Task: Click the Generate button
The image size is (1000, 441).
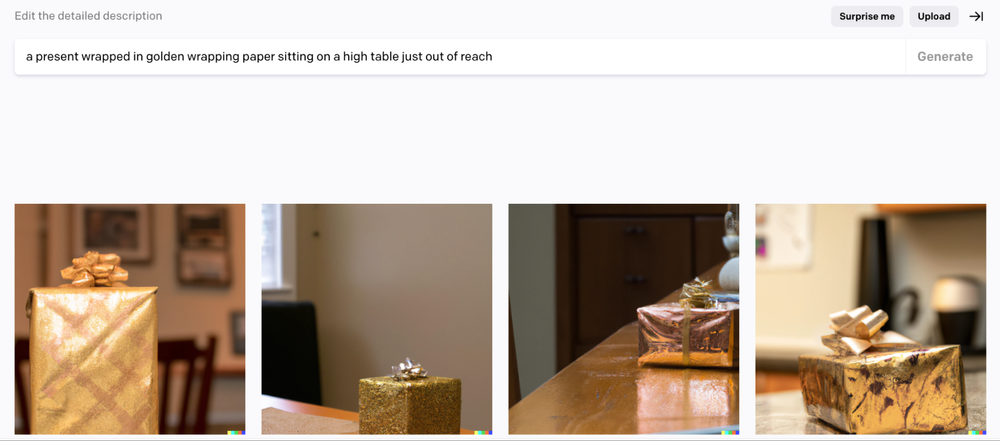Action: (945, 57)
